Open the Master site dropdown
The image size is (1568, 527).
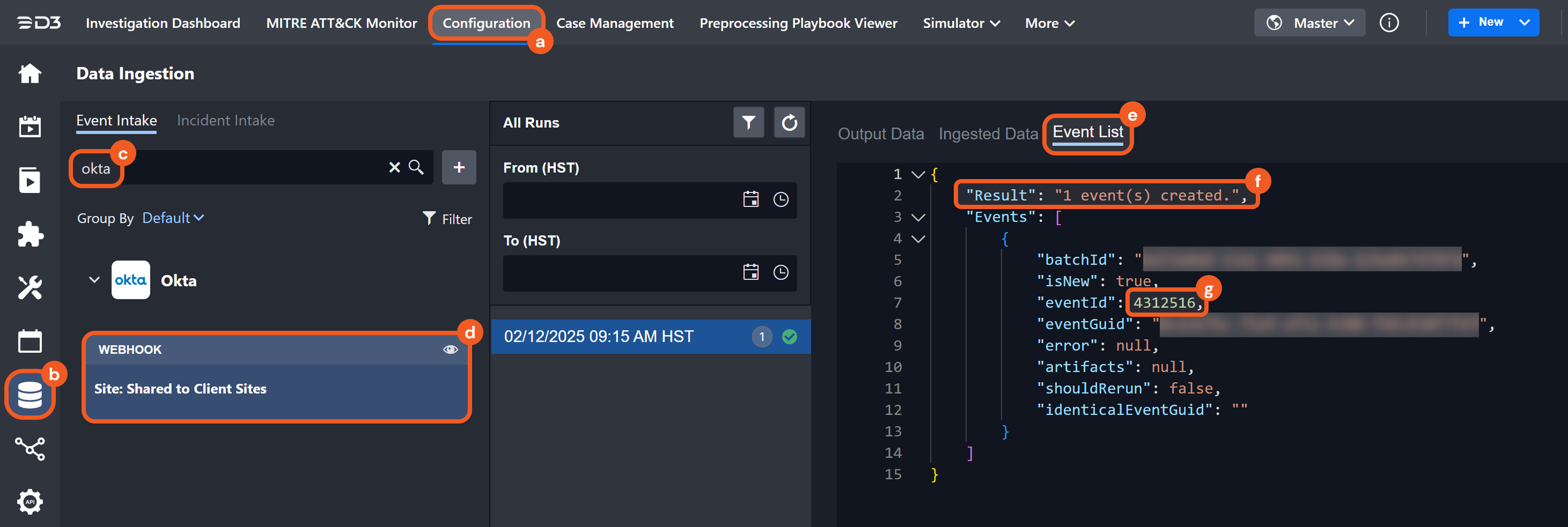tap(1309, 23)
